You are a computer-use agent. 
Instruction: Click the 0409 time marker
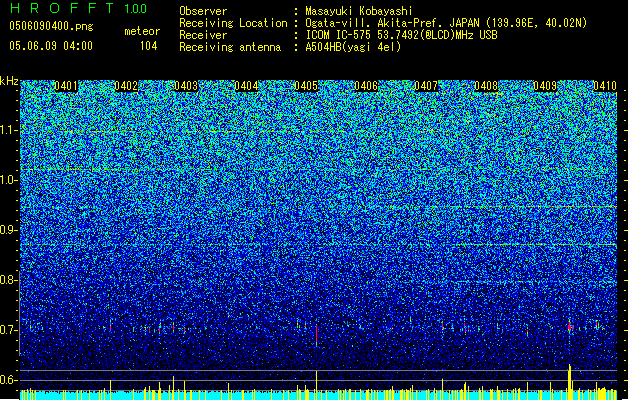point(545,86)
